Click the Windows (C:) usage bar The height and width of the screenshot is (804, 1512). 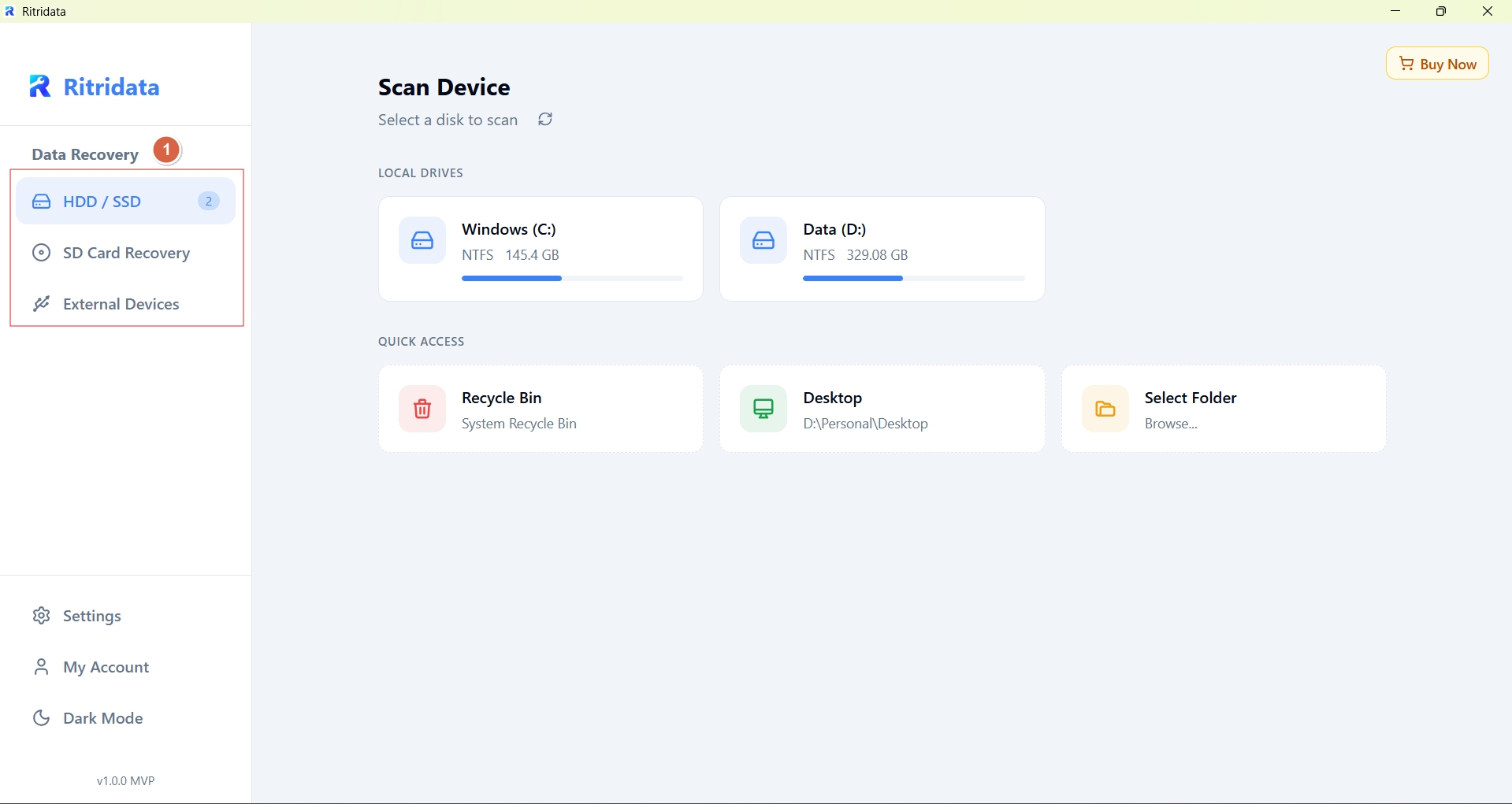(x=572, y=278)
